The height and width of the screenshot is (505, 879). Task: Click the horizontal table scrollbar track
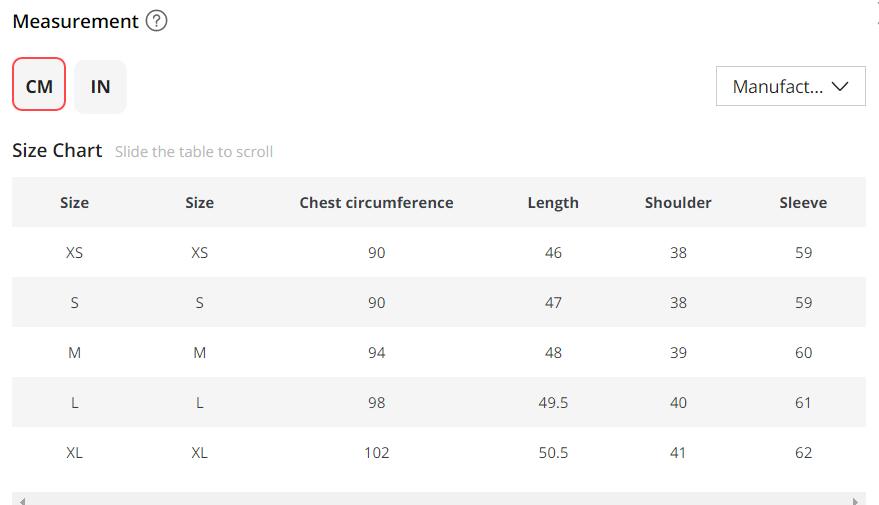pyautogui.click(x=438, y=500)
